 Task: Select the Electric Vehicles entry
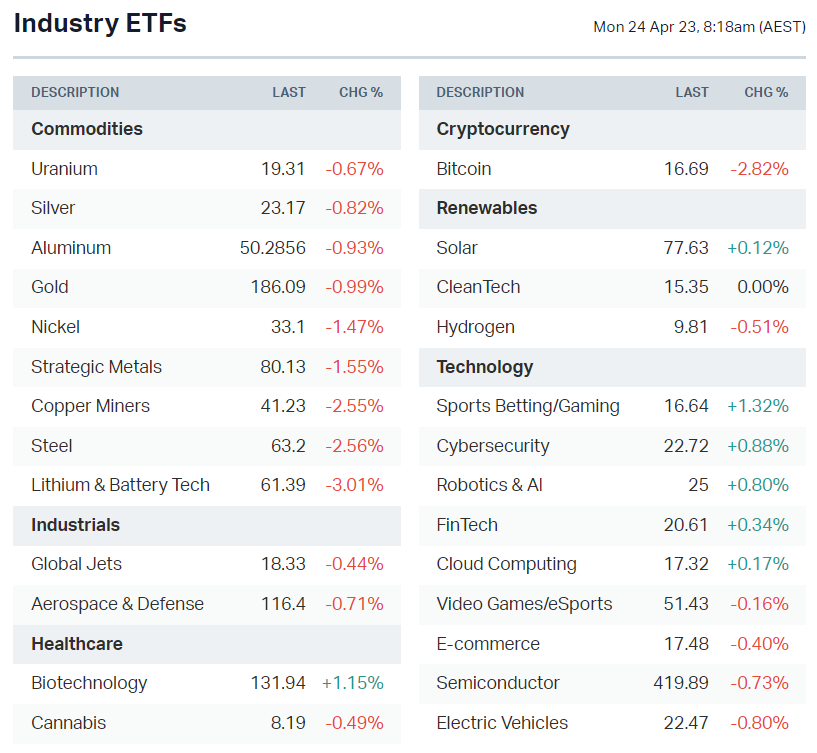point(502,723)
